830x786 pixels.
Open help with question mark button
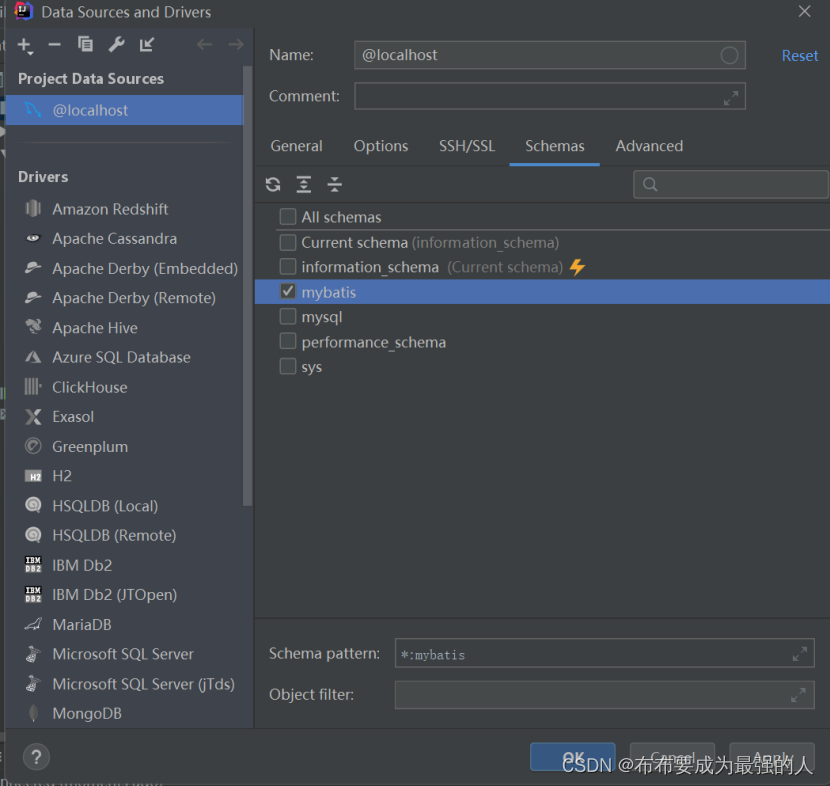tap(37, 757)
